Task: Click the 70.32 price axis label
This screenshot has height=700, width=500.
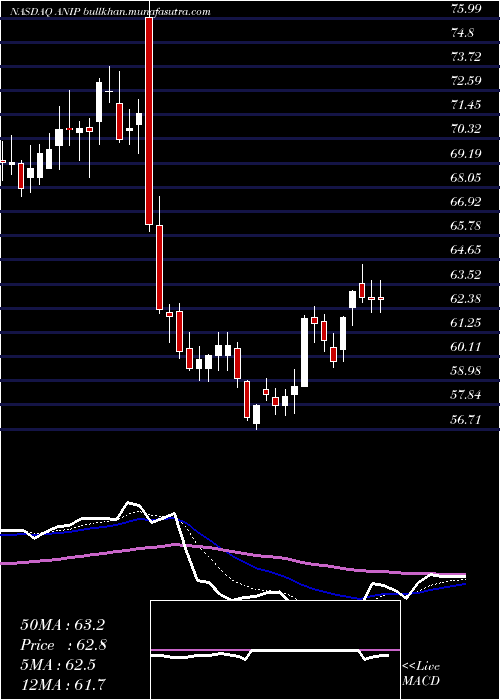Action: coord(467,129)
